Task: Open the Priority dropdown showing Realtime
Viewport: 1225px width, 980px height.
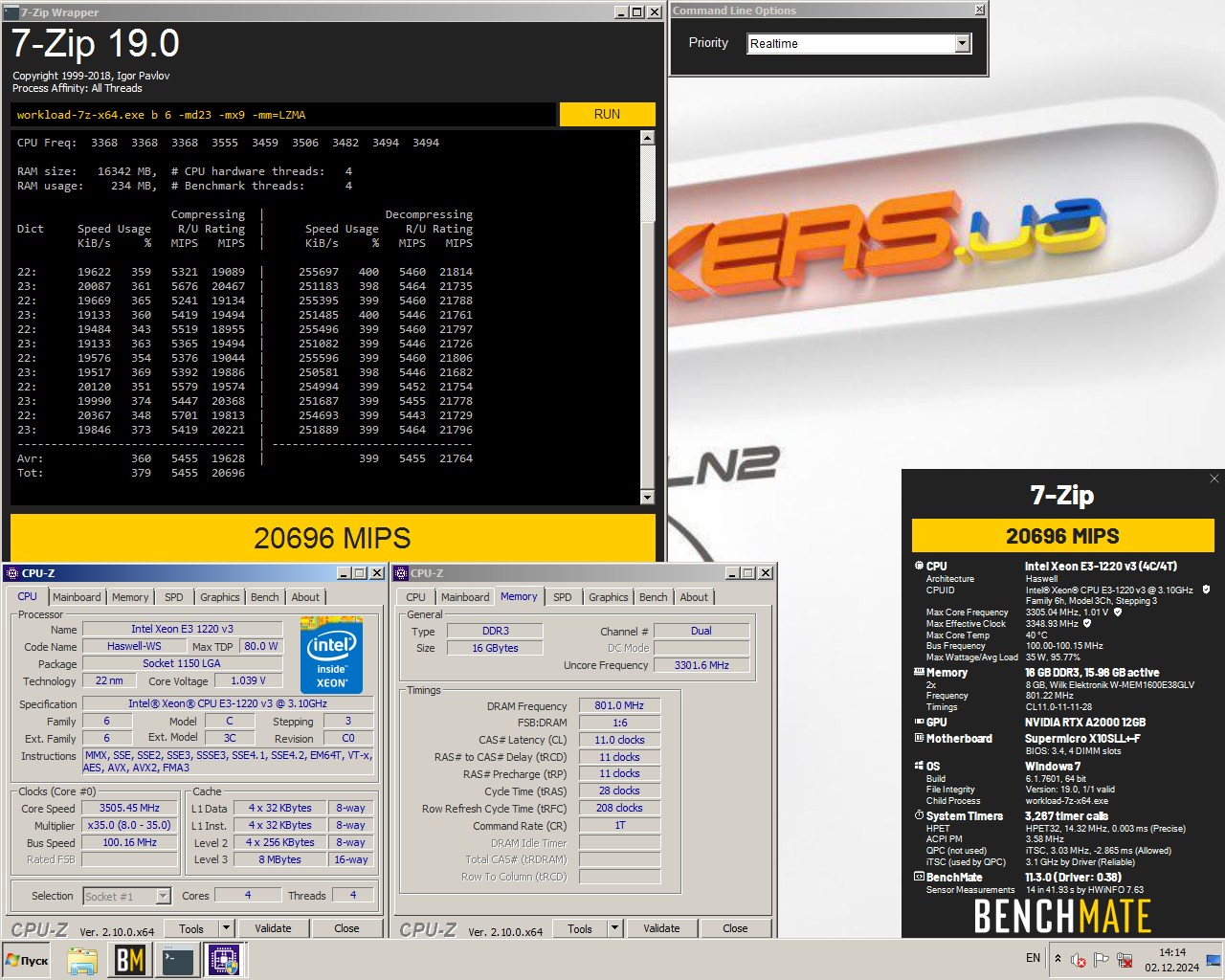Action: pos(963,43)
